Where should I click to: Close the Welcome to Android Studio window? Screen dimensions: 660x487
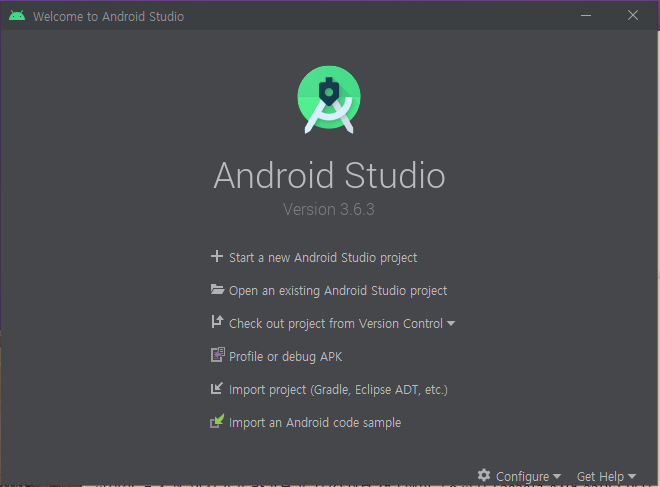click(633, 16)
